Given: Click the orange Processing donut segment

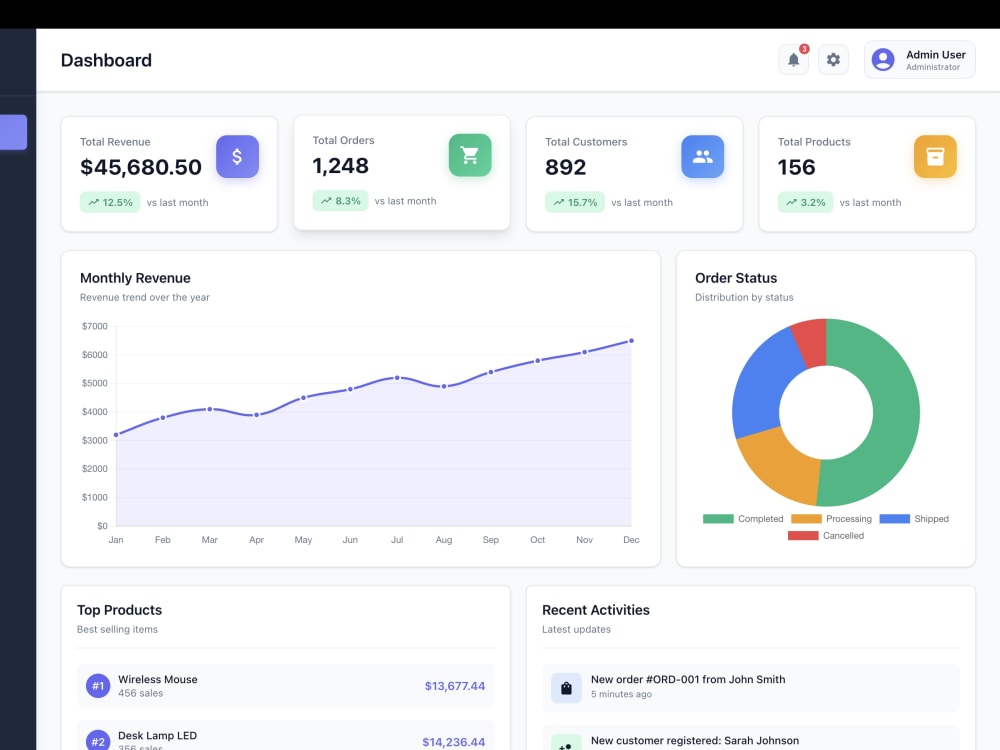Looking at the screenshot, I should coord(781,467).
